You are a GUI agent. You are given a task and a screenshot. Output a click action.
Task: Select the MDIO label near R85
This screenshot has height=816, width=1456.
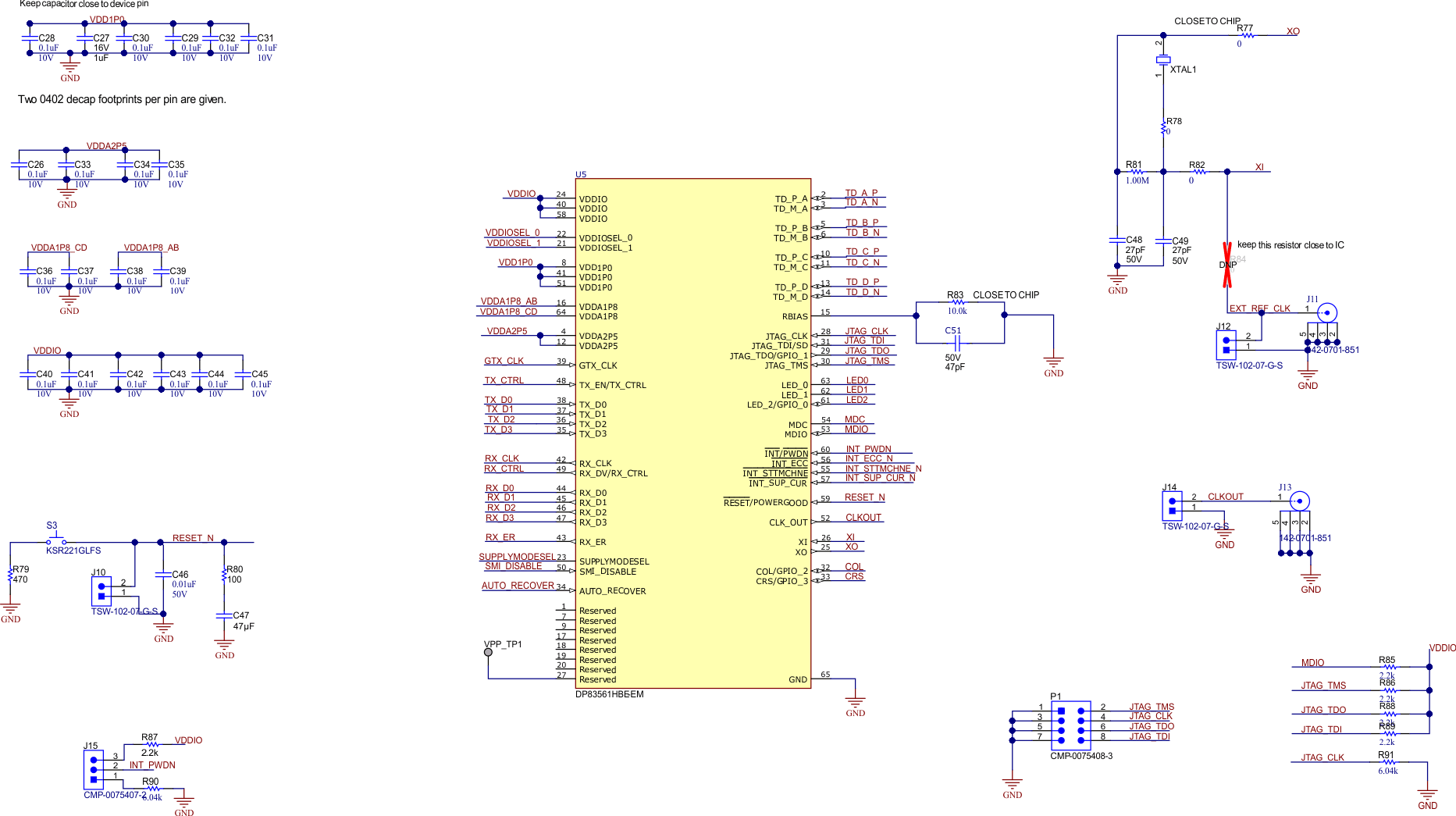1312,663
